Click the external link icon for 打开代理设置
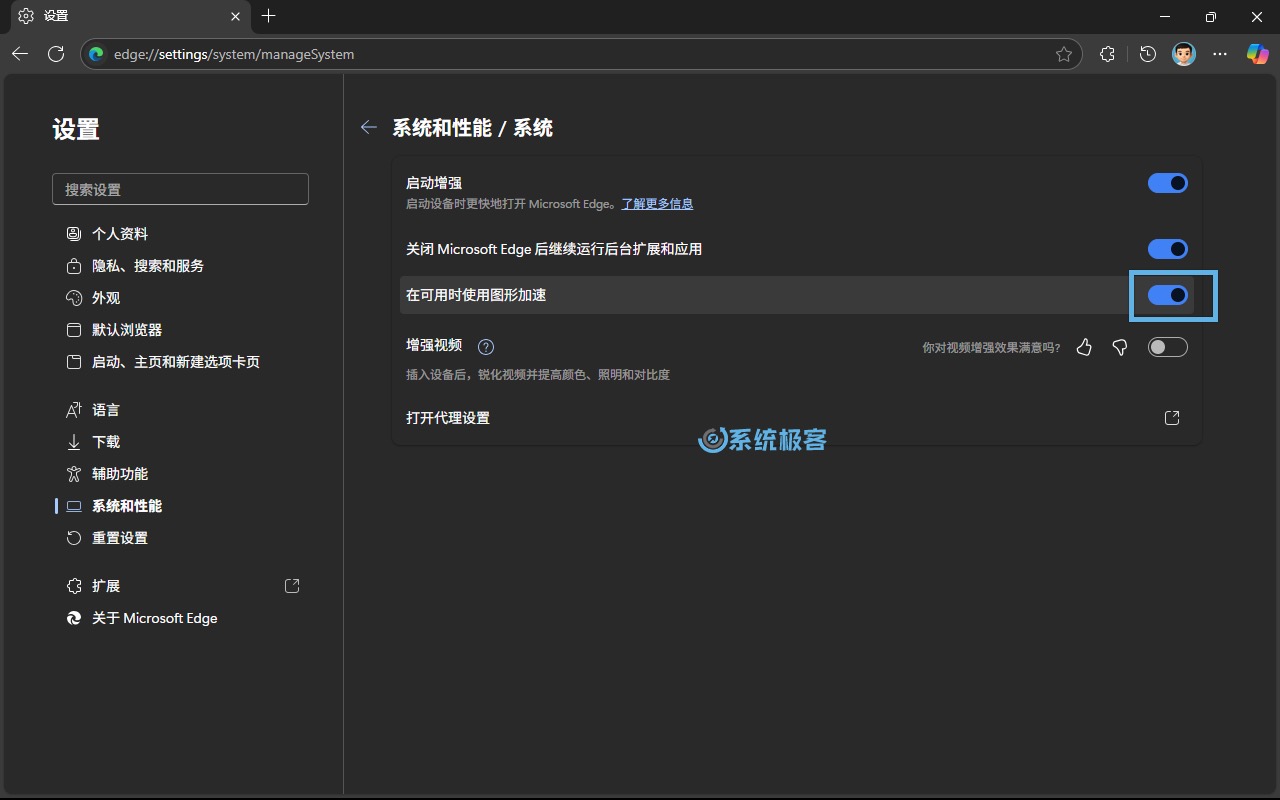Image resolution: width=1280 pixels, height=800 pixels. 1172,418
